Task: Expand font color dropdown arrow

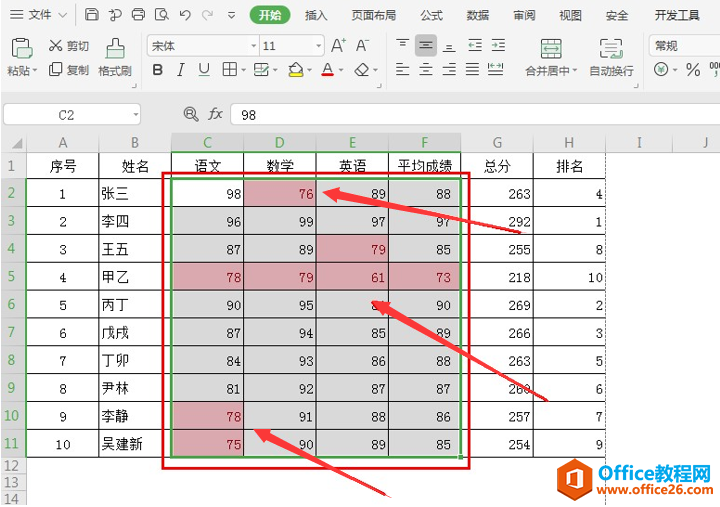Action: pyautogui.click(x=341, y=70)
